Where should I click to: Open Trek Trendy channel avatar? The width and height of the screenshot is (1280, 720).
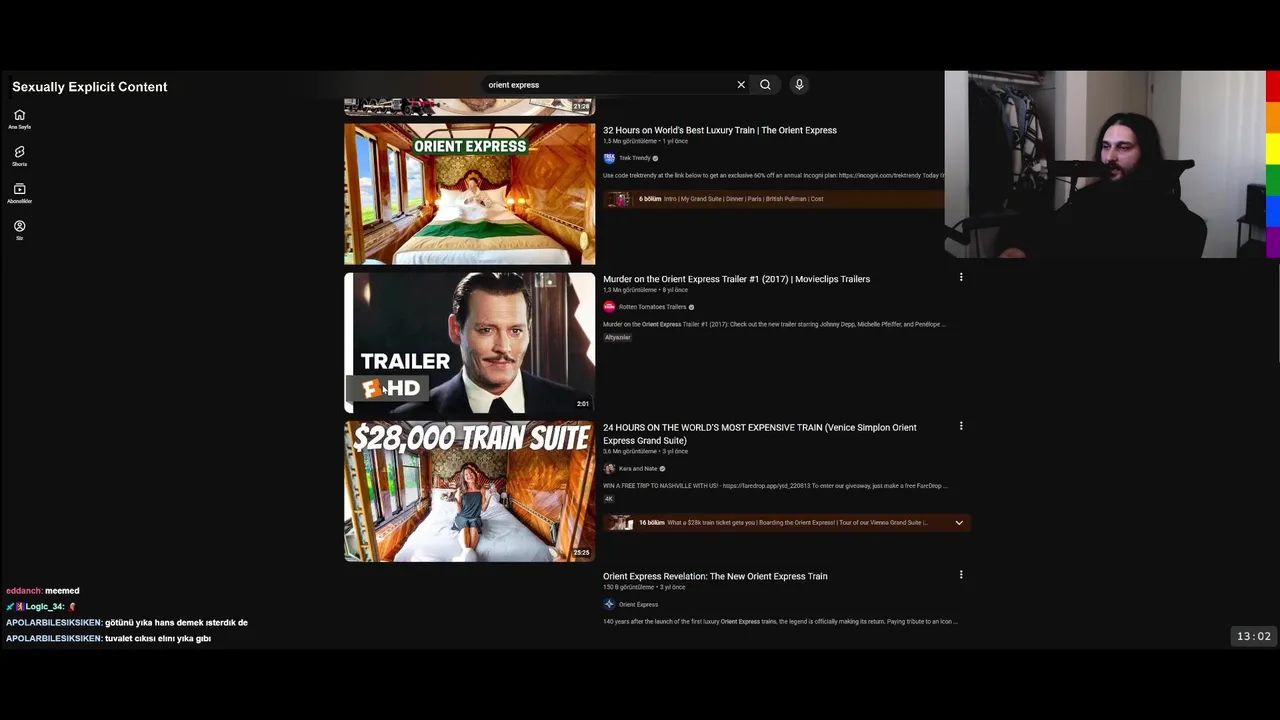pyautogui.click(x=609, y=158)
